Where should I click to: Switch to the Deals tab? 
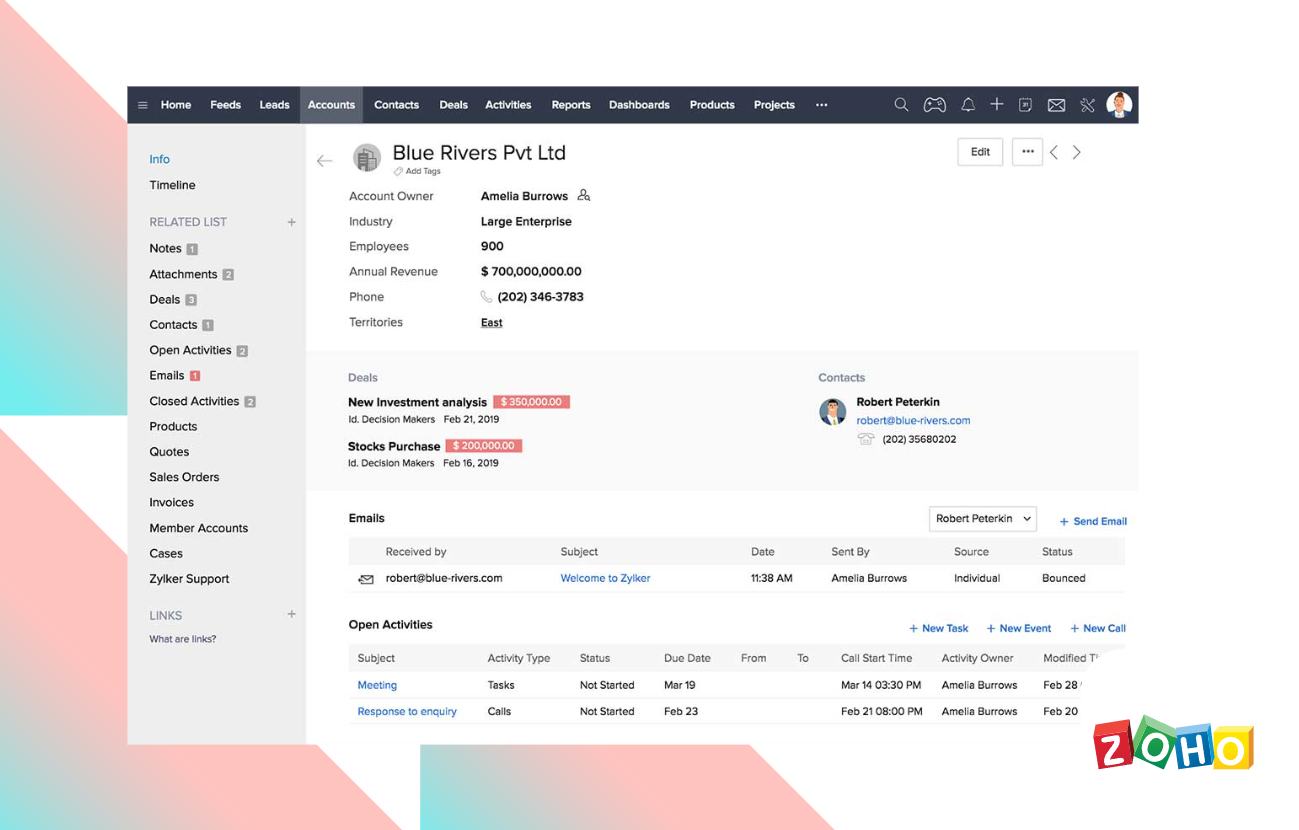click(x=453, y=105)
